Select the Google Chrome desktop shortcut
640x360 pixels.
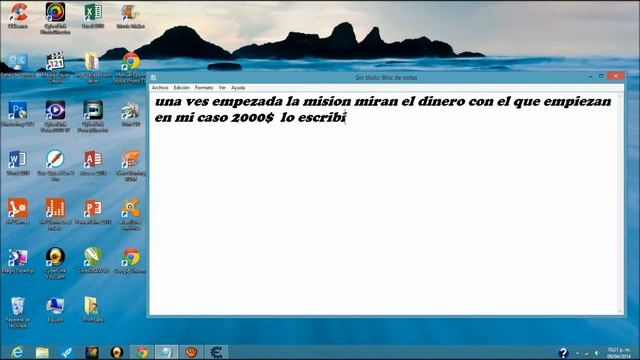131,260
